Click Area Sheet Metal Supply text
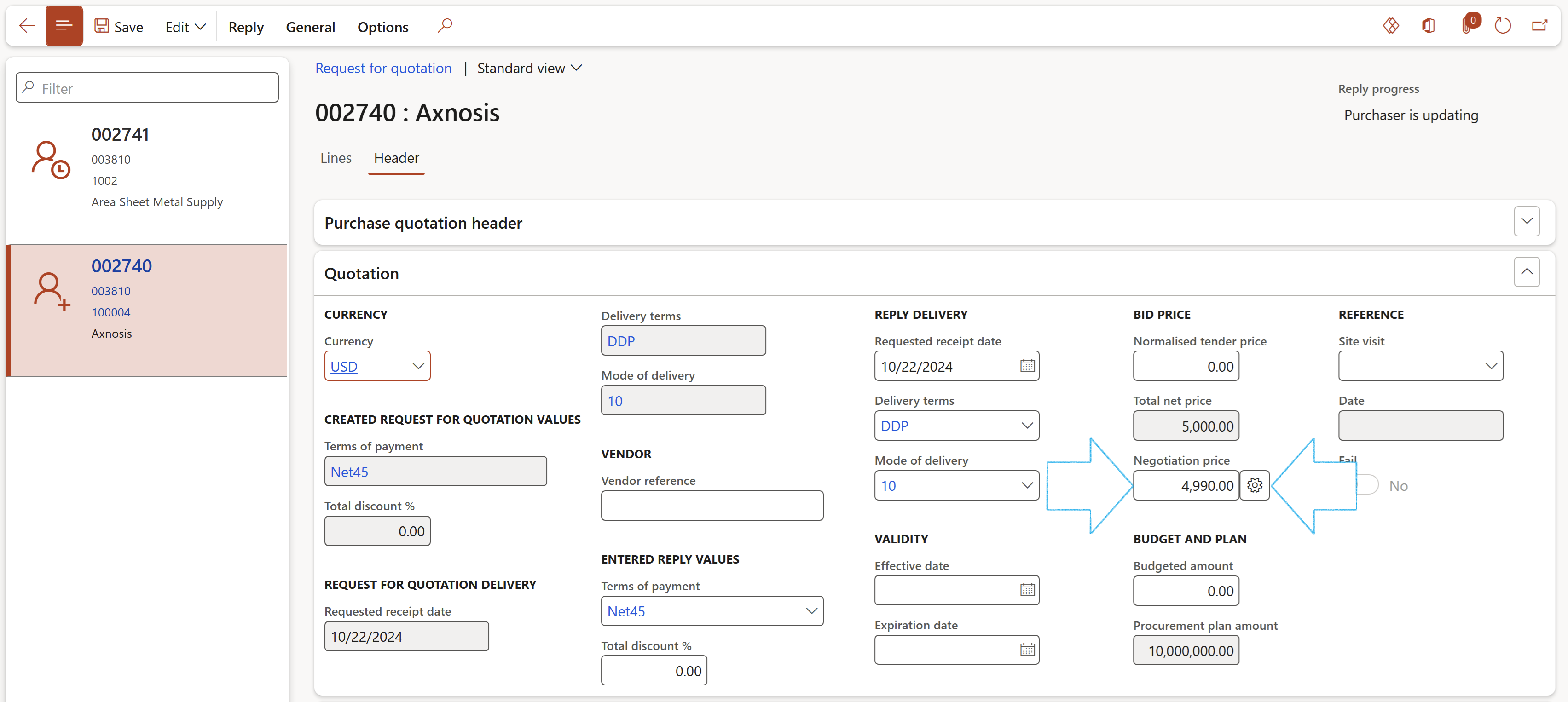 [x=157, y=202]
